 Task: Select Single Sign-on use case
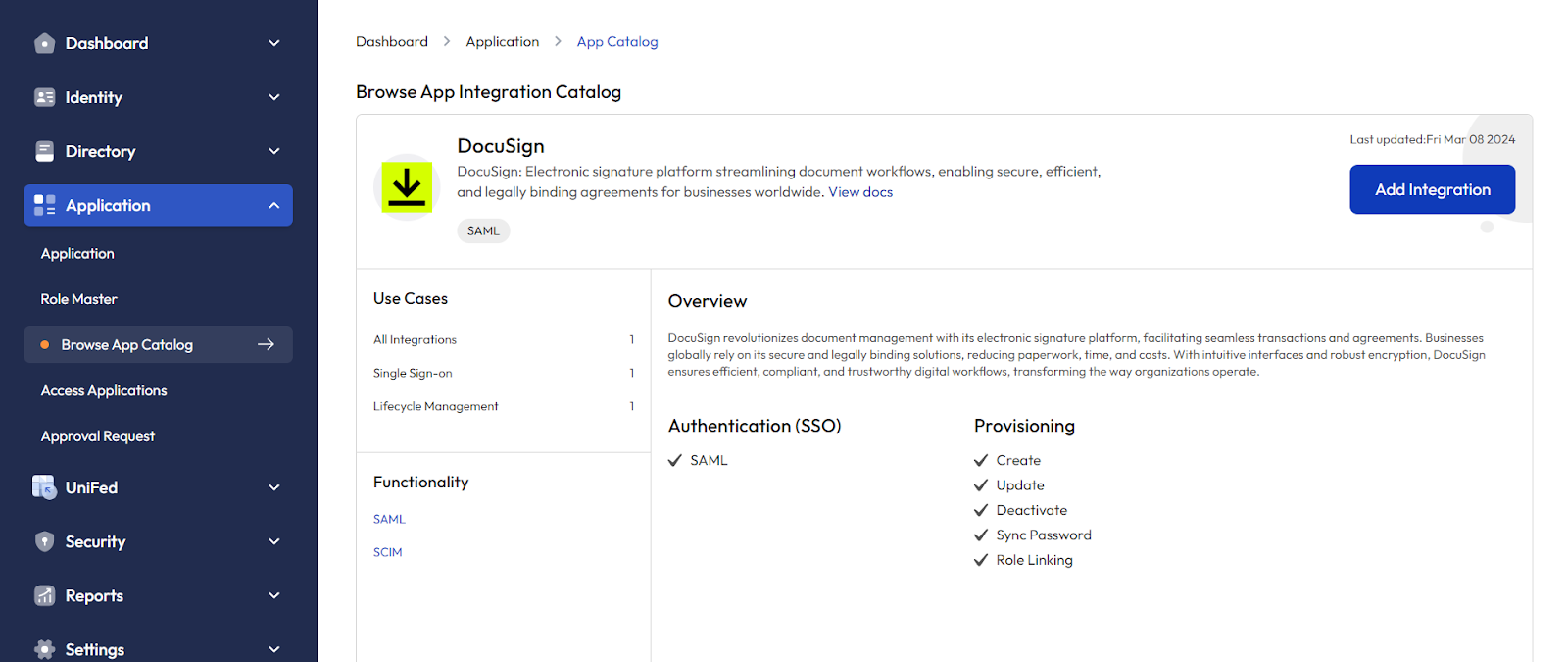pos(504,373)
